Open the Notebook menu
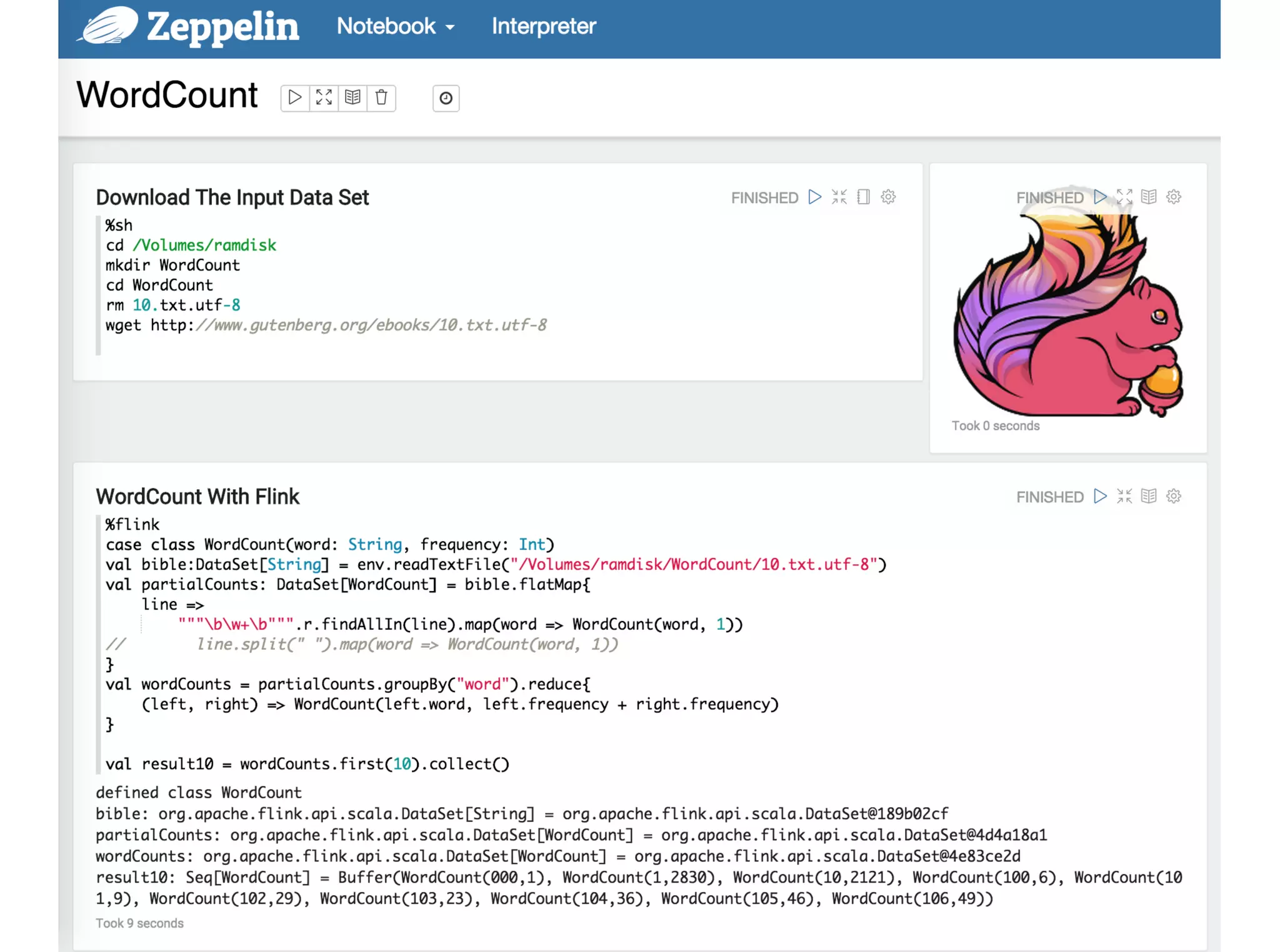The height and width of the screenshot is (952, 1280). pyautogui.click(x=395, y=26)
